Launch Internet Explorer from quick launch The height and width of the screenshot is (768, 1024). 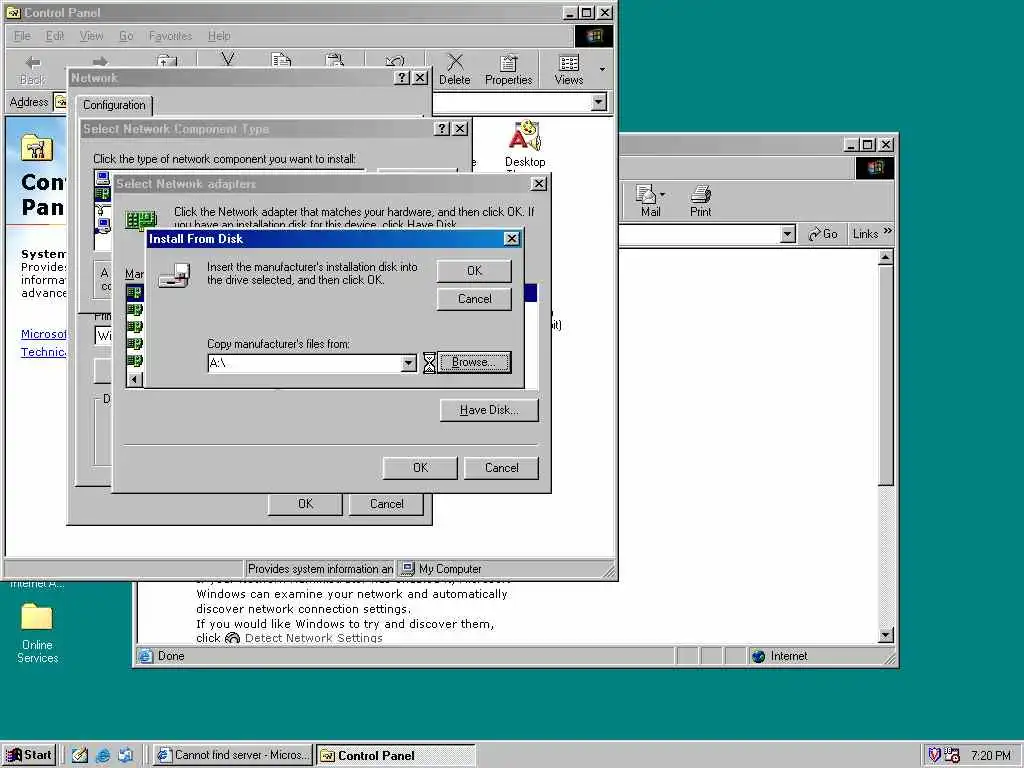click(103, 755)
